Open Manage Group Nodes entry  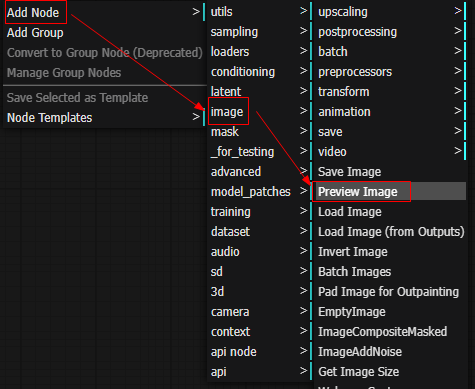click(x=105, y=73)
